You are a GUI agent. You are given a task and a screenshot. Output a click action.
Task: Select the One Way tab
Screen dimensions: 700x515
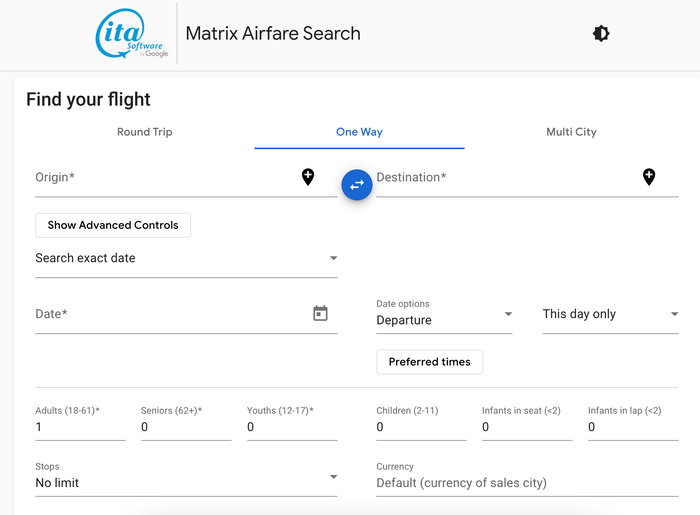coord(359,132)
